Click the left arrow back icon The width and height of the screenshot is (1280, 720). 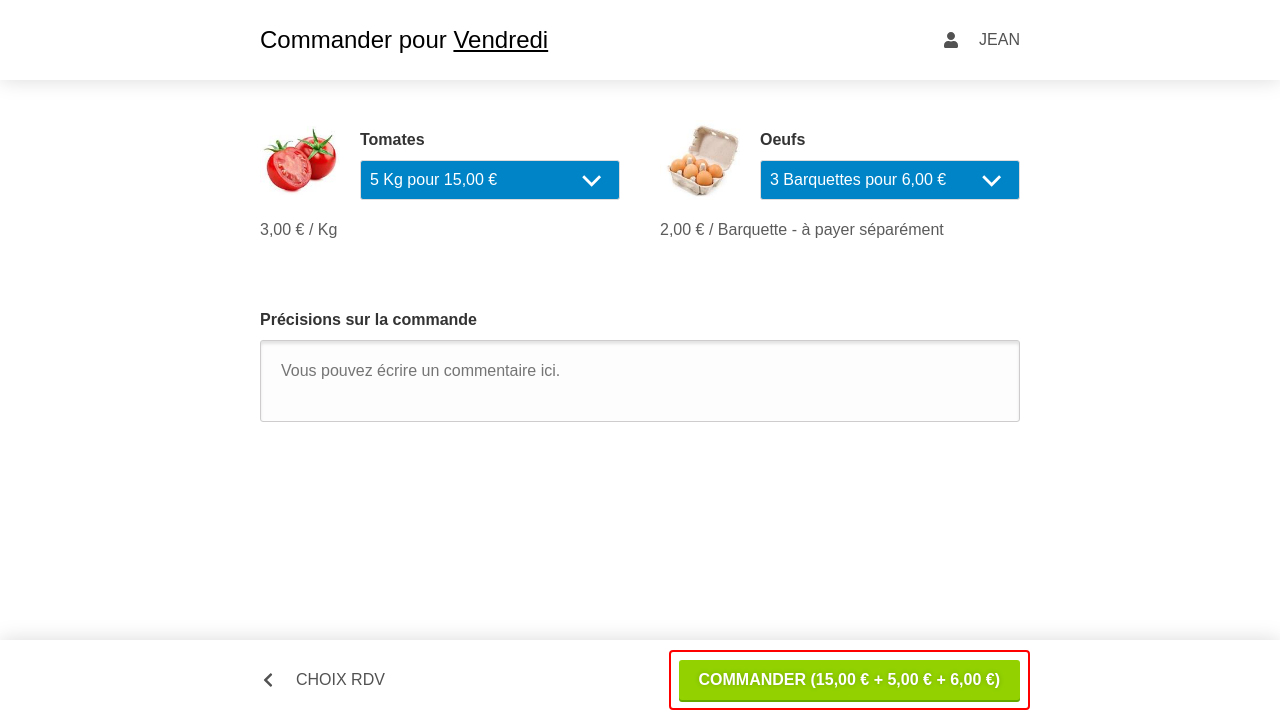[x=268, y=680]
